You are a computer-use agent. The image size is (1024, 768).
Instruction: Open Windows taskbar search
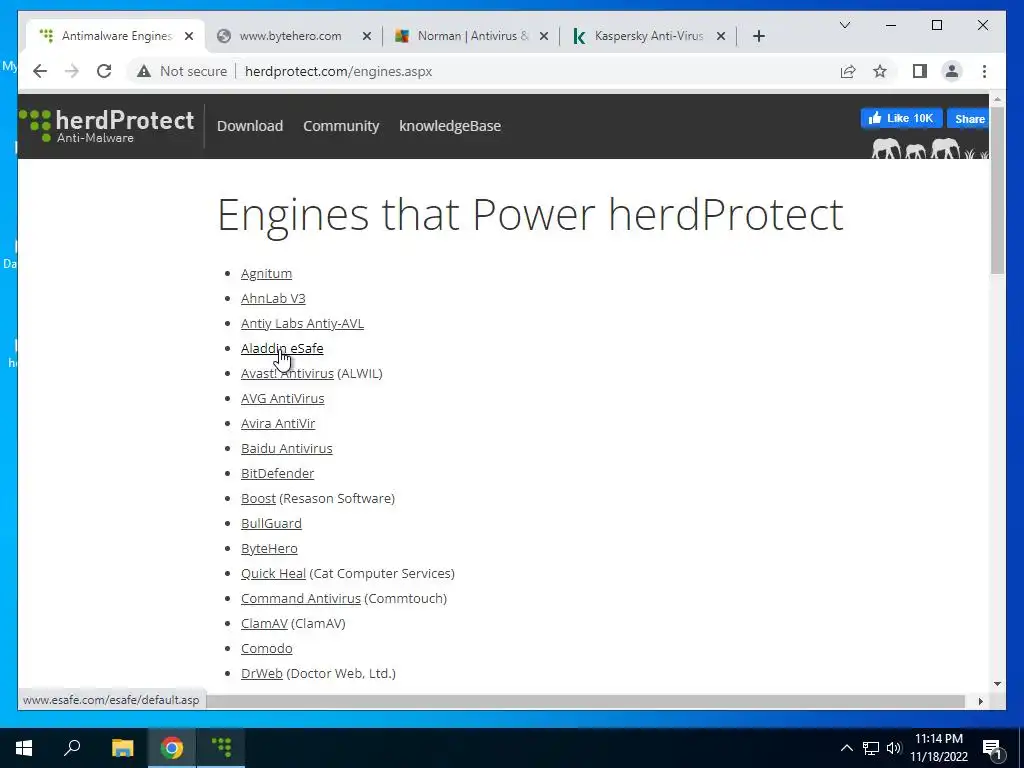point(72,748)
